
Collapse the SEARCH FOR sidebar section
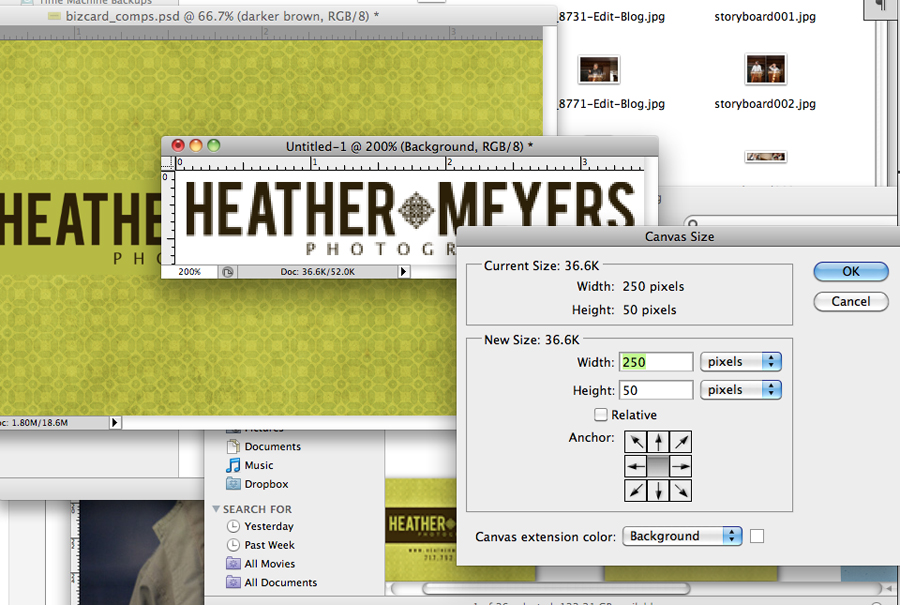[x=216, y=509]
